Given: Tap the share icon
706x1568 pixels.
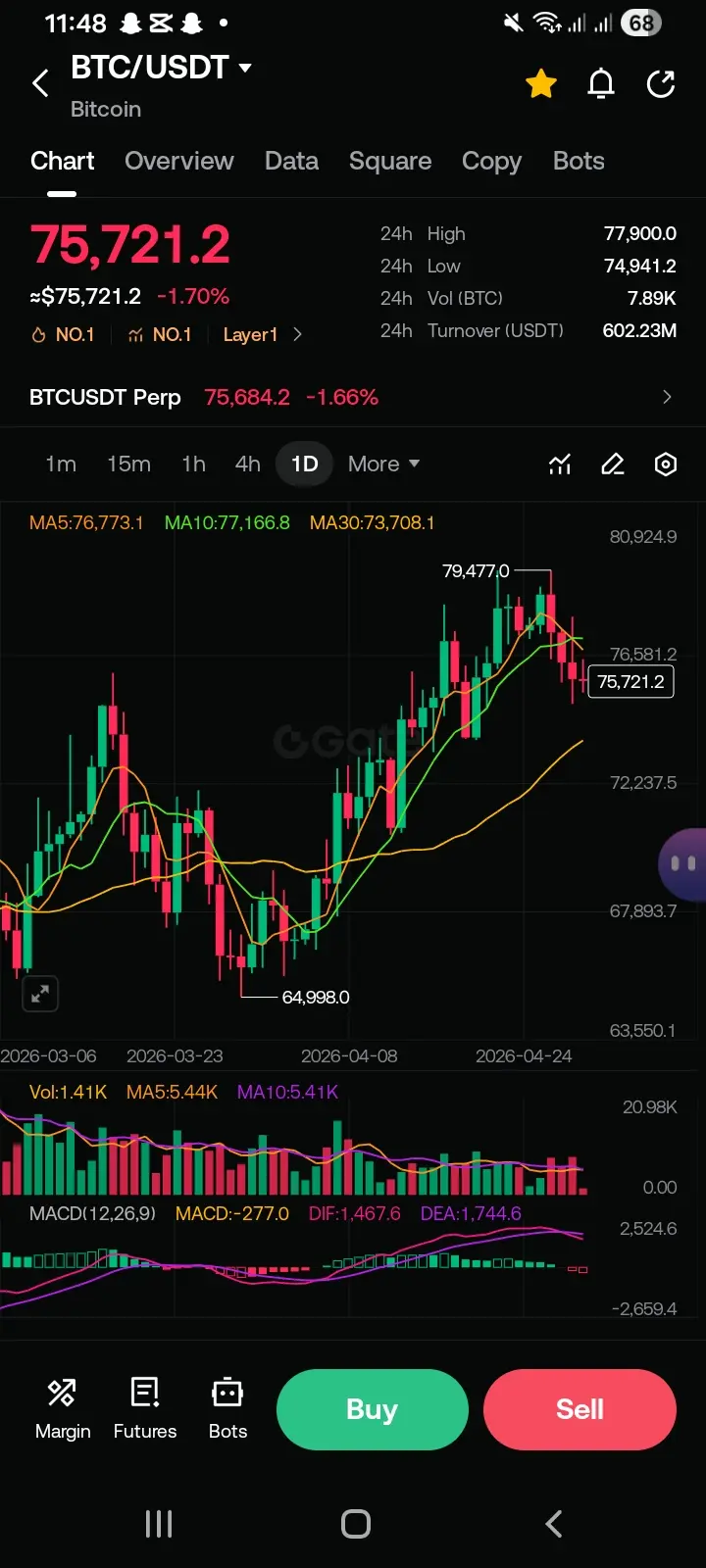Looking at the screenshot, I should click(x=661, y=84).
